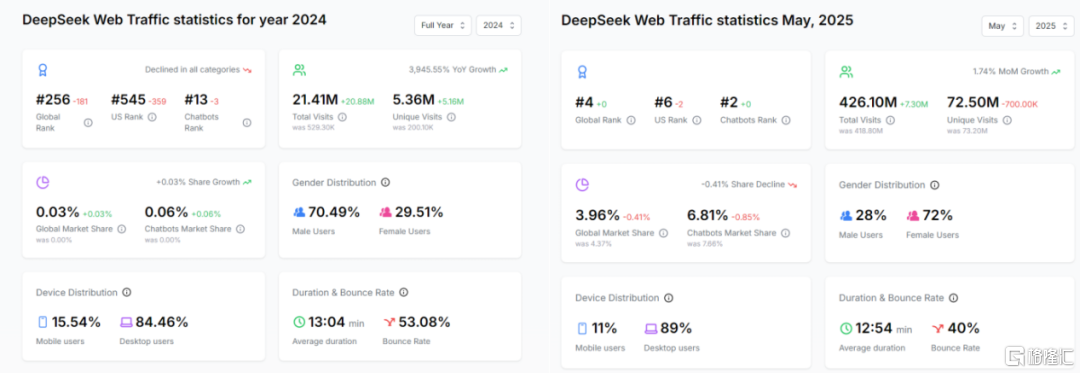
Task: Click the 3,945.55% YoY Growth label
Action: coord(452,70)
